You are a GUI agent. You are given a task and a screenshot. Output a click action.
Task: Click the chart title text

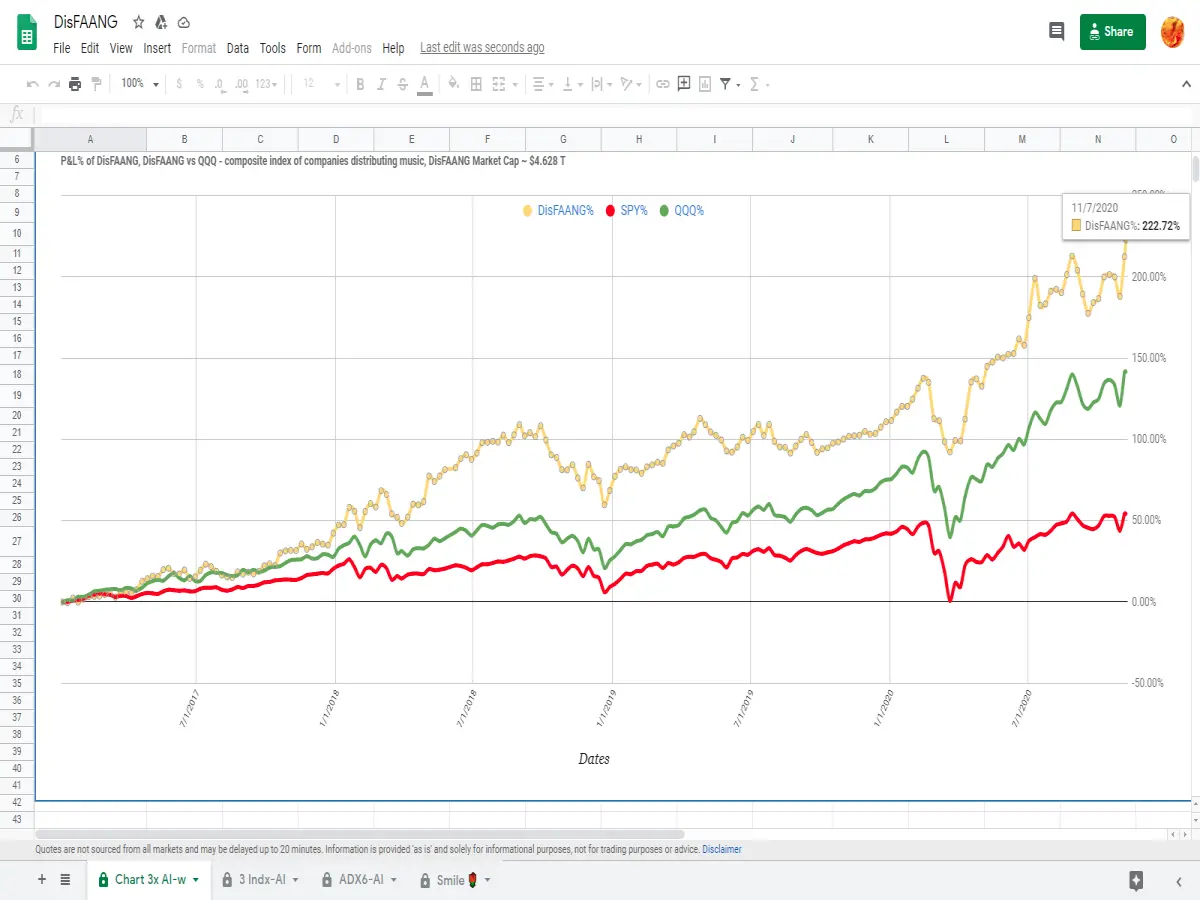click(x=312, y=160)
